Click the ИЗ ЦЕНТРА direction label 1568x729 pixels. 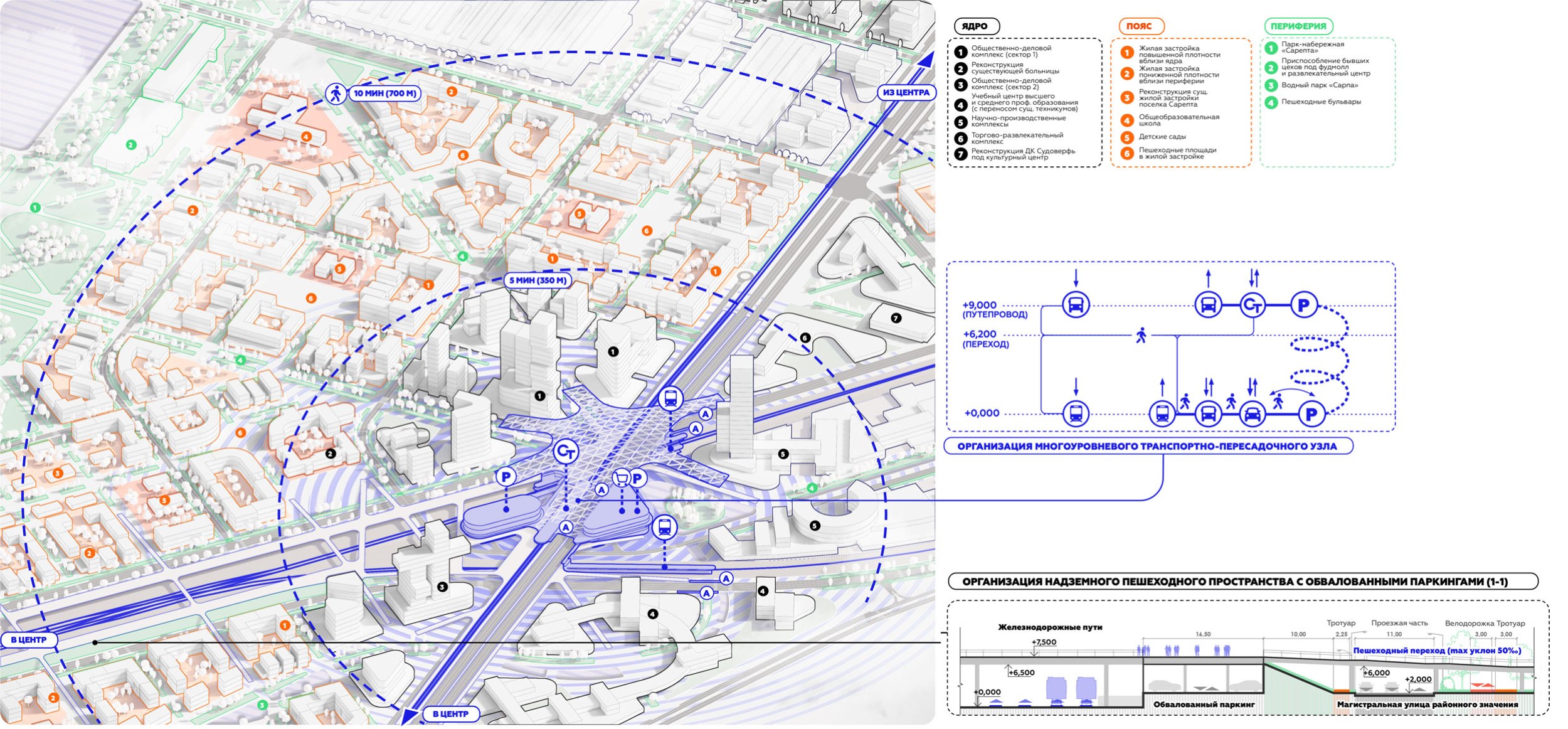click(x=906, y=92)
